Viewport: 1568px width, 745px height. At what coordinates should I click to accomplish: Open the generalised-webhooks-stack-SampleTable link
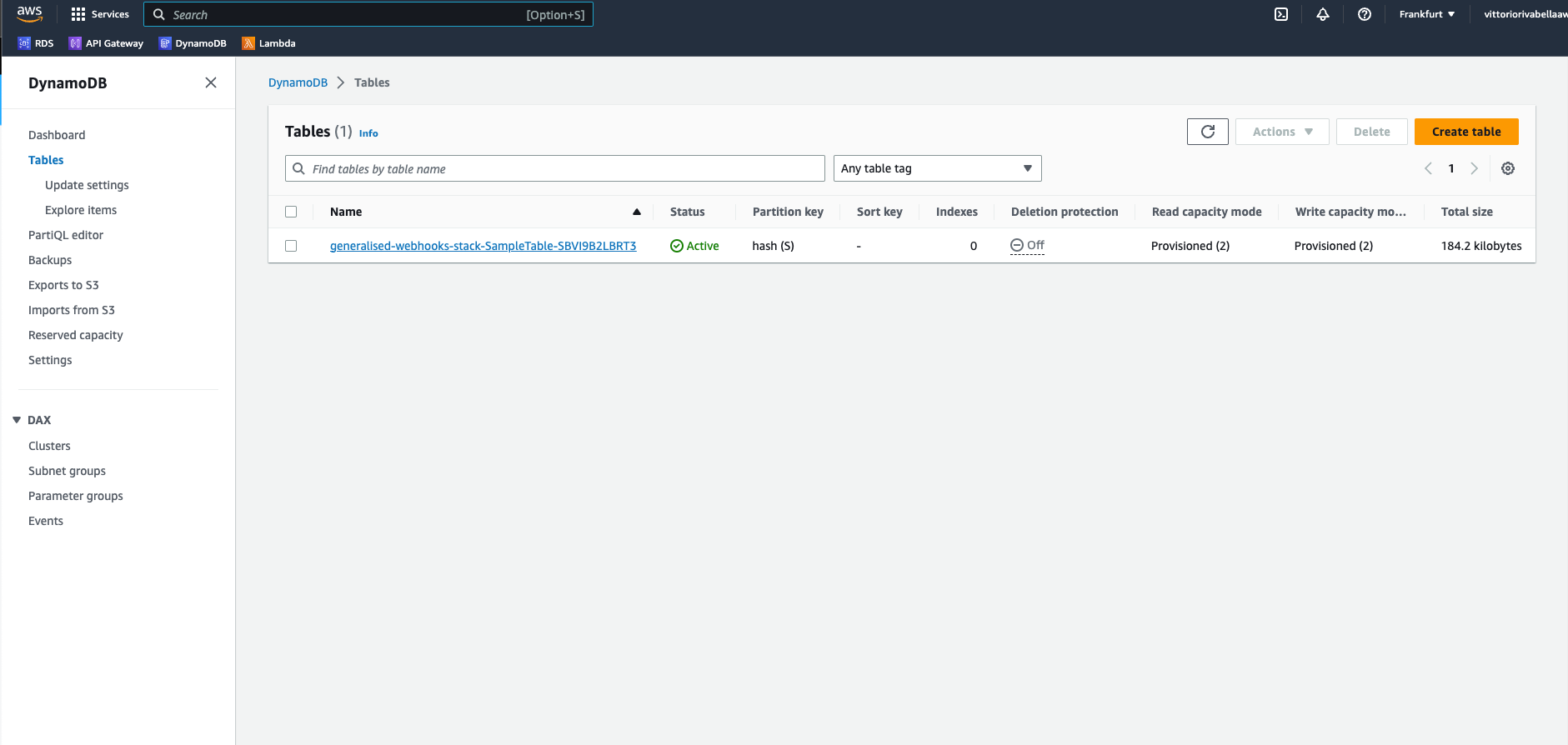[483, 246]
